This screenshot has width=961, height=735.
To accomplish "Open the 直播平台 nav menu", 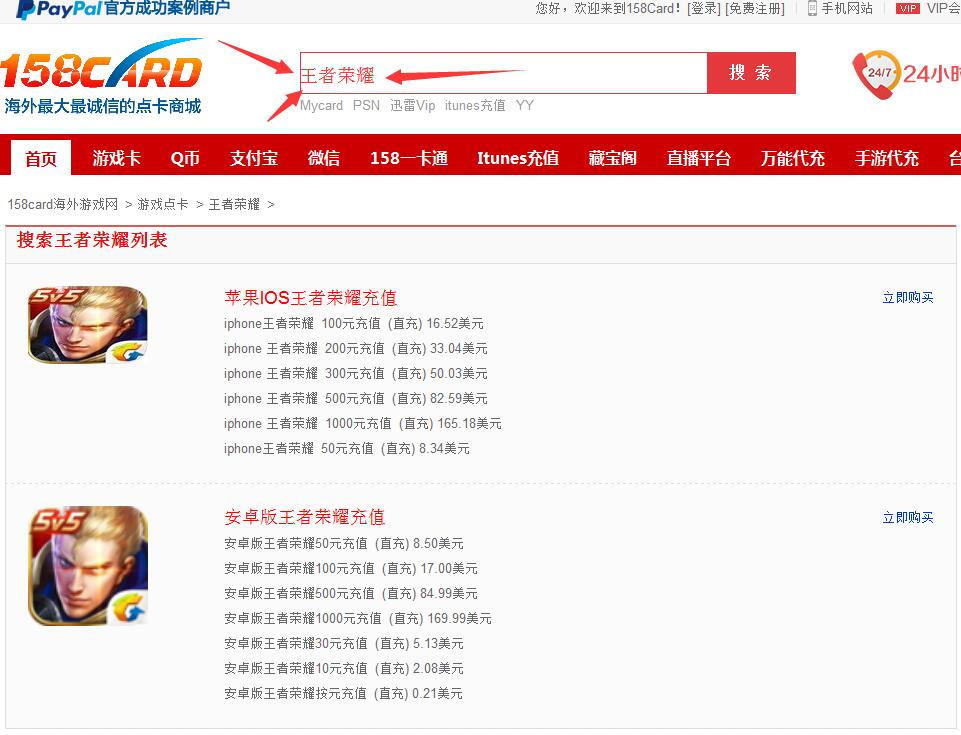I will [699, 158].
